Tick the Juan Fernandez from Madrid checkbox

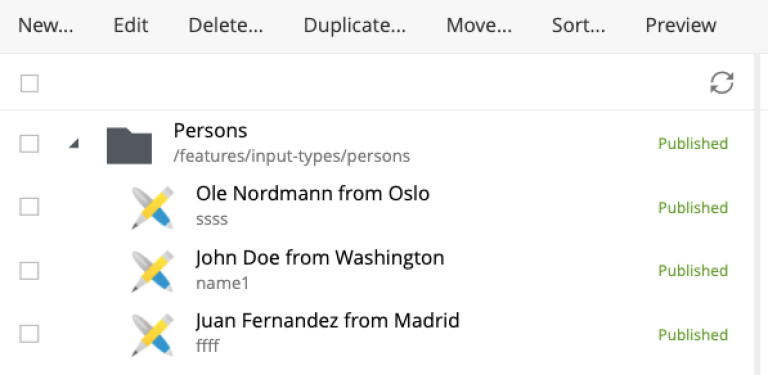[29, 334]
